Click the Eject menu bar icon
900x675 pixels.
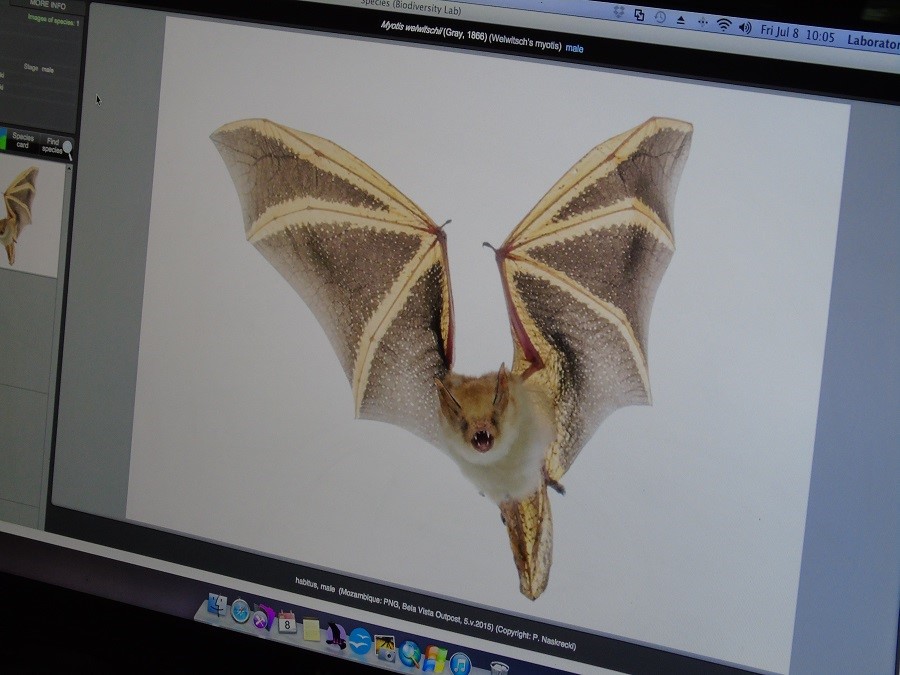(681, 20)
